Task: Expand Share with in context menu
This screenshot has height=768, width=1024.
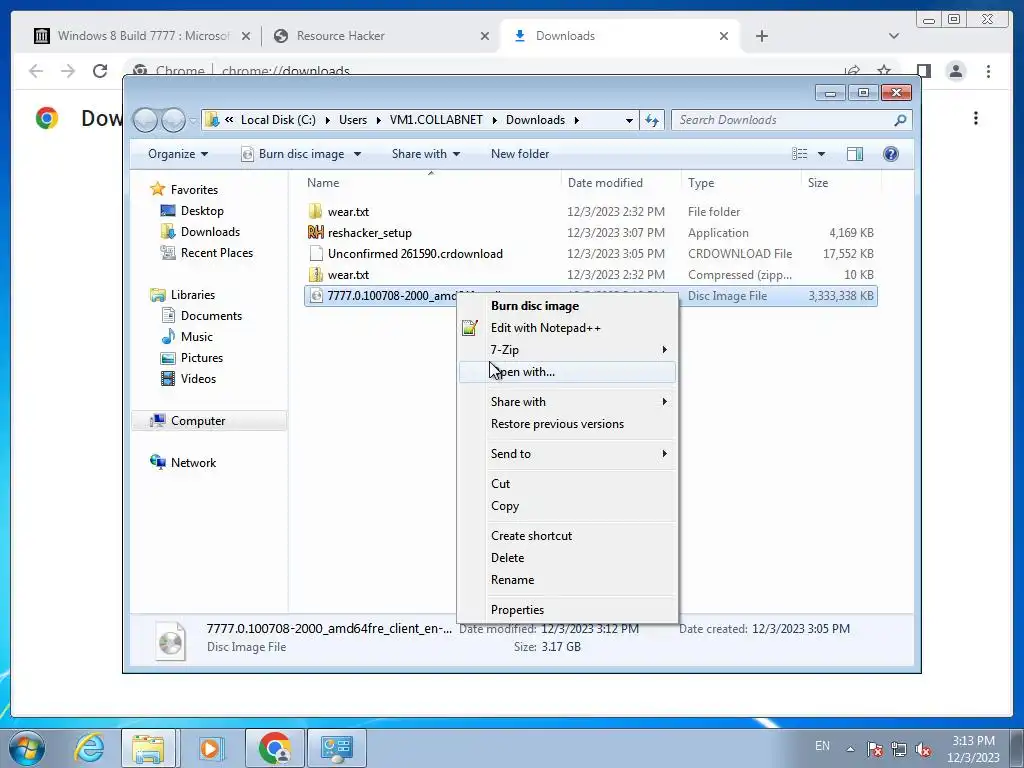Action: click(x=568, y=402)
